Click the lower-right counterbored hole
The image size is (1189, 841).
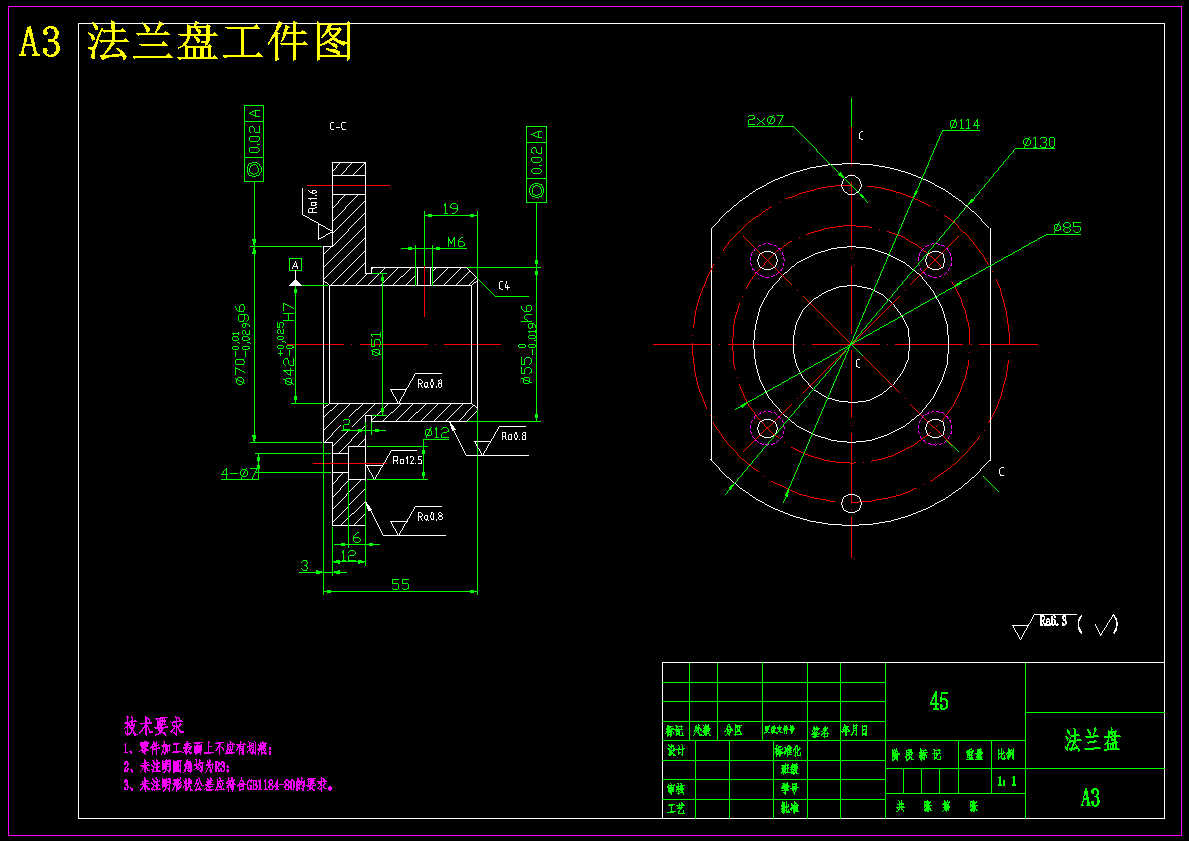click(x=935, y=428)
